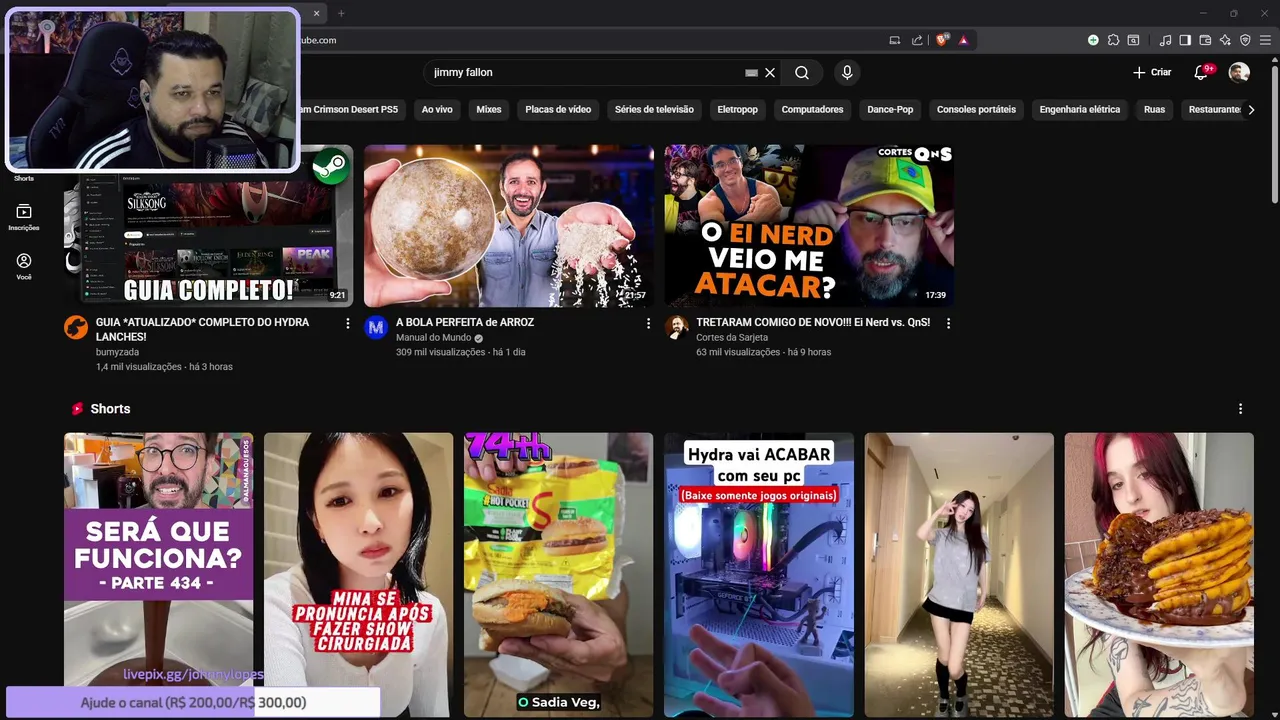Open the MINA SE PRONUNCIA short

358,575
